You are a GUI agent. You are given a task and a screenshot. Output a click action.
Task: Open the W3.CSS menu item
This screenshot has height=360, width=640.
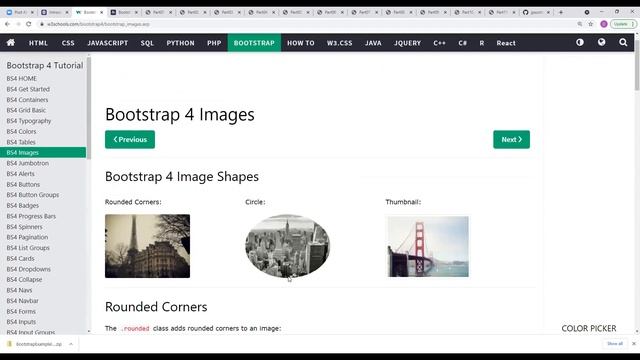(x=339, y=43)
